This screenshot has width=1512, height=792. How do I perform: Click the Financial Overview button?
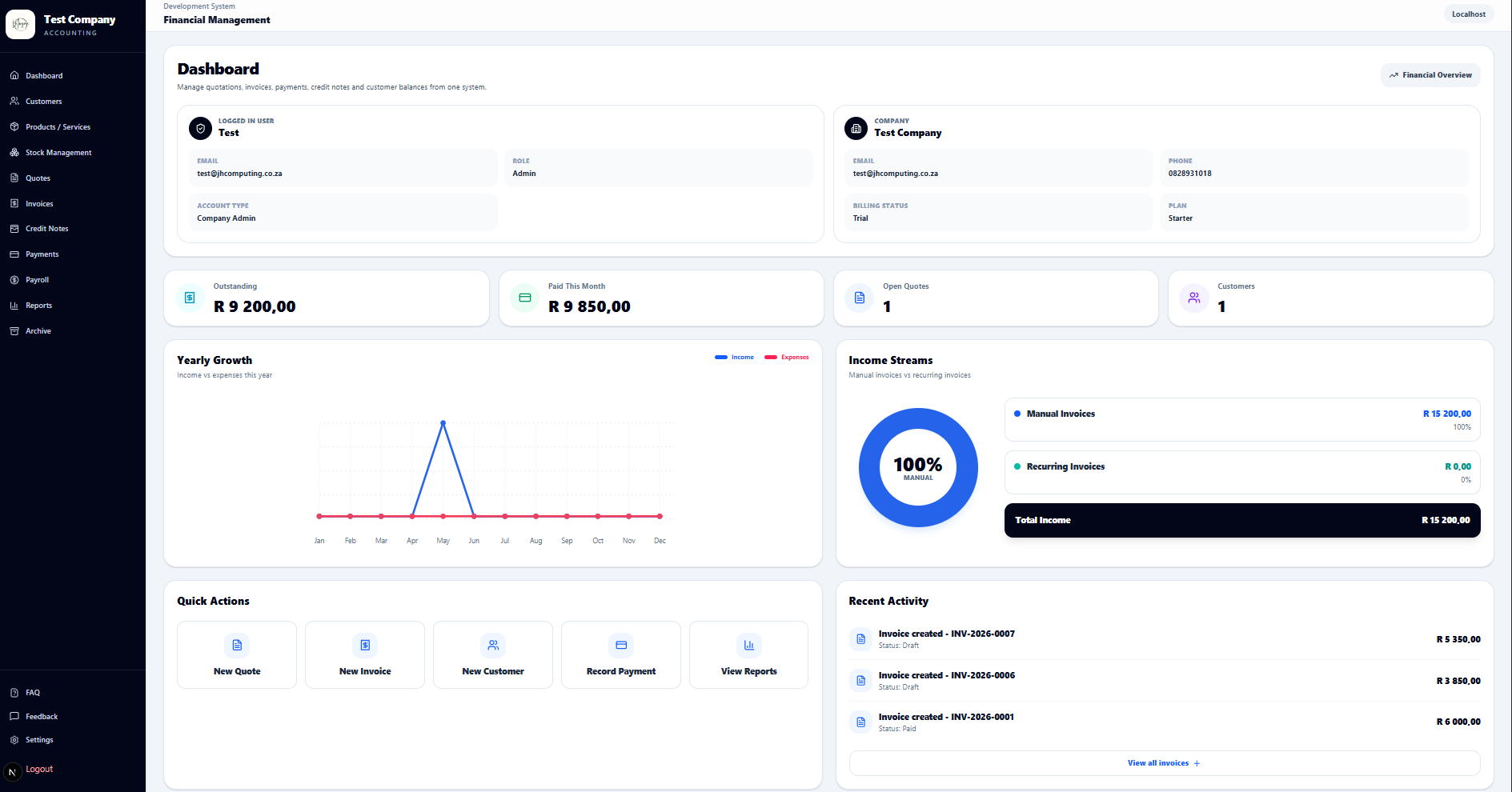coord(1430,75)
